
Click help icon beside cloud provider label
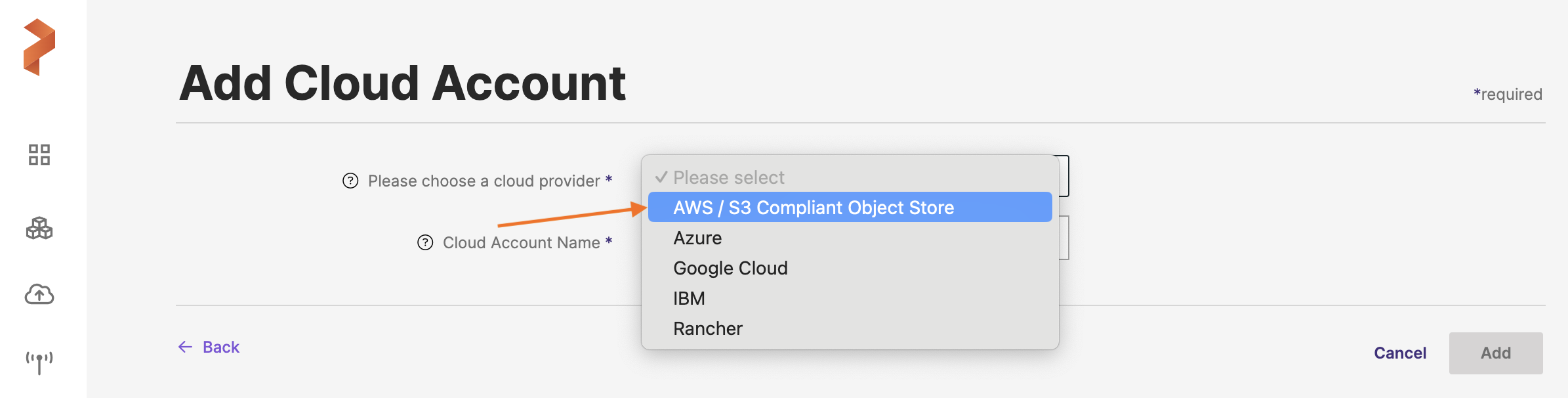click(x=350, y=181)
